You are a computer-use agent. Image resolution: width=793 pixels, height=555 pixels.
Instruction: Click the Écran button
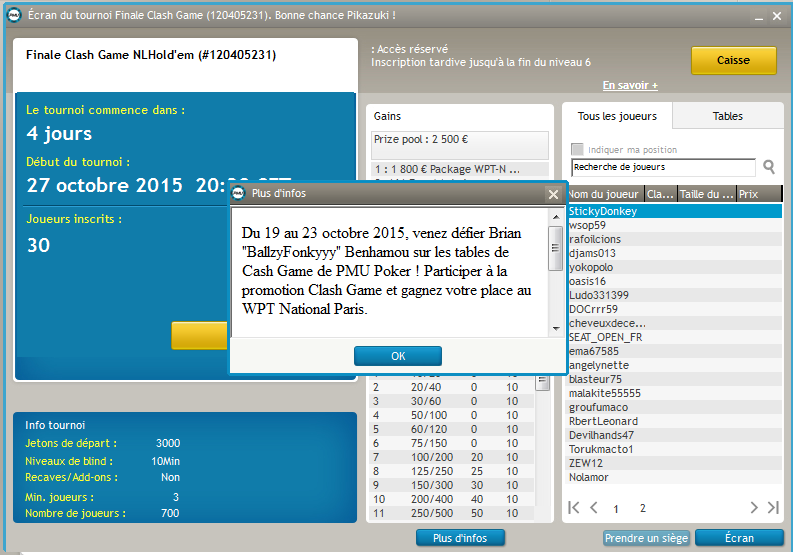point(739,538)
